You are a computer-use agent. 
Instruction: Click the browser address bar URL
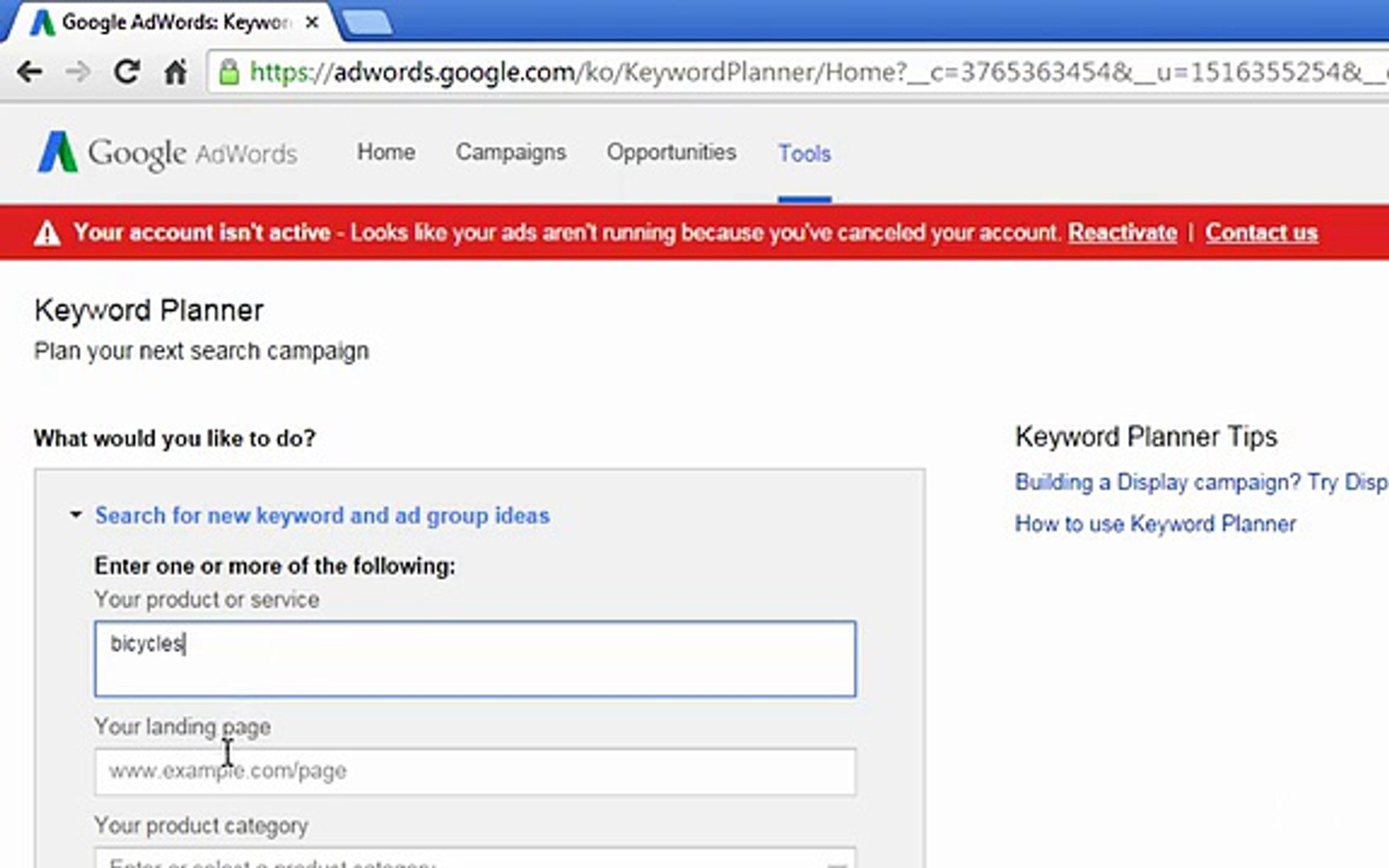818,72
